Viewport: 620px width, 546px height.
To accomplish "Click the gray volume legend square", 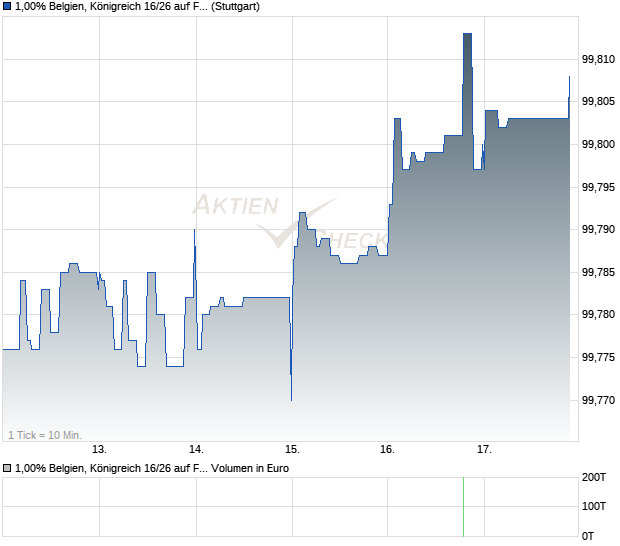I will click(7, 469).
